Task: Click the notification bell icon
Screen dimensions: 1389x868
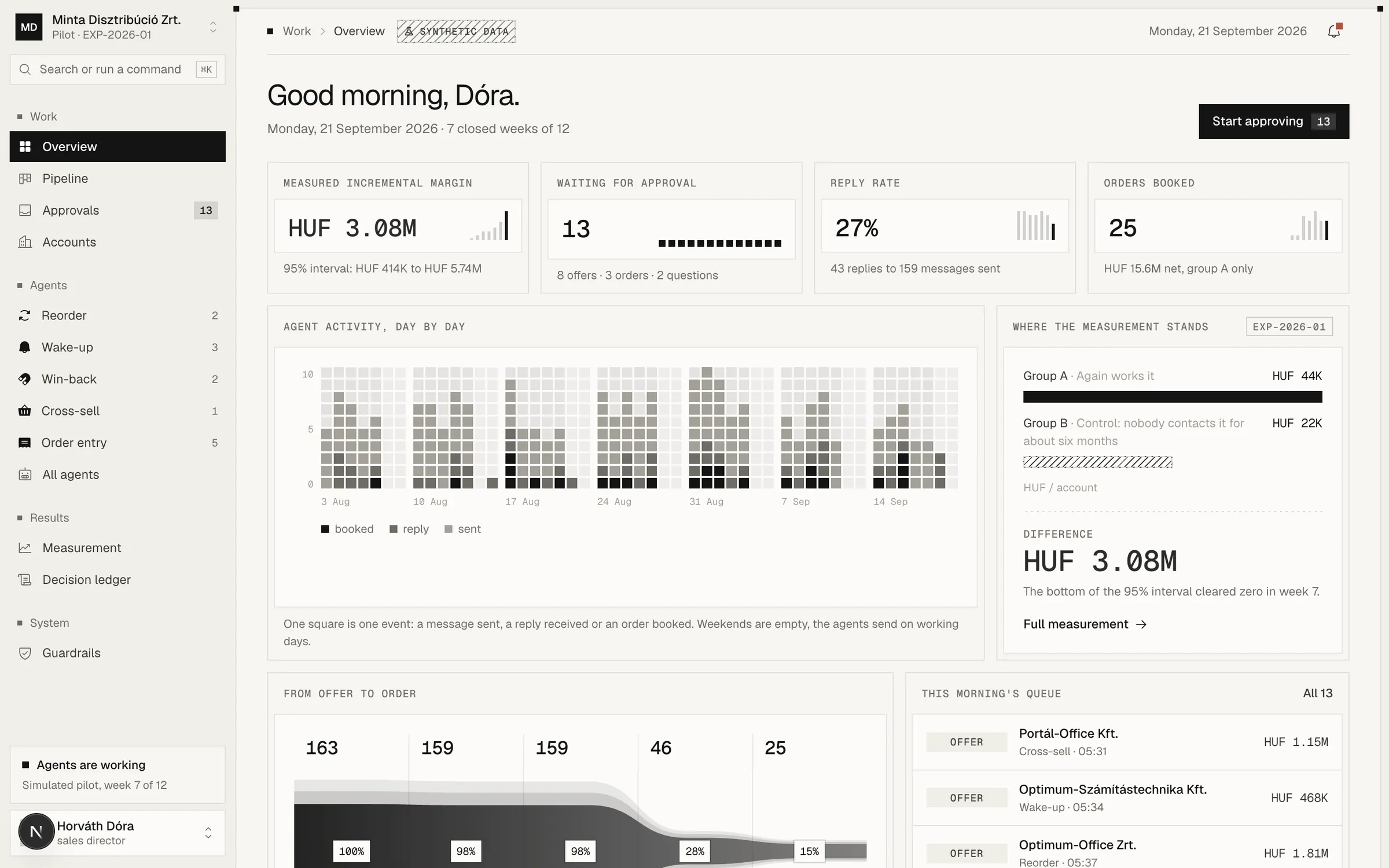Action: click(x=1334, y=31)
